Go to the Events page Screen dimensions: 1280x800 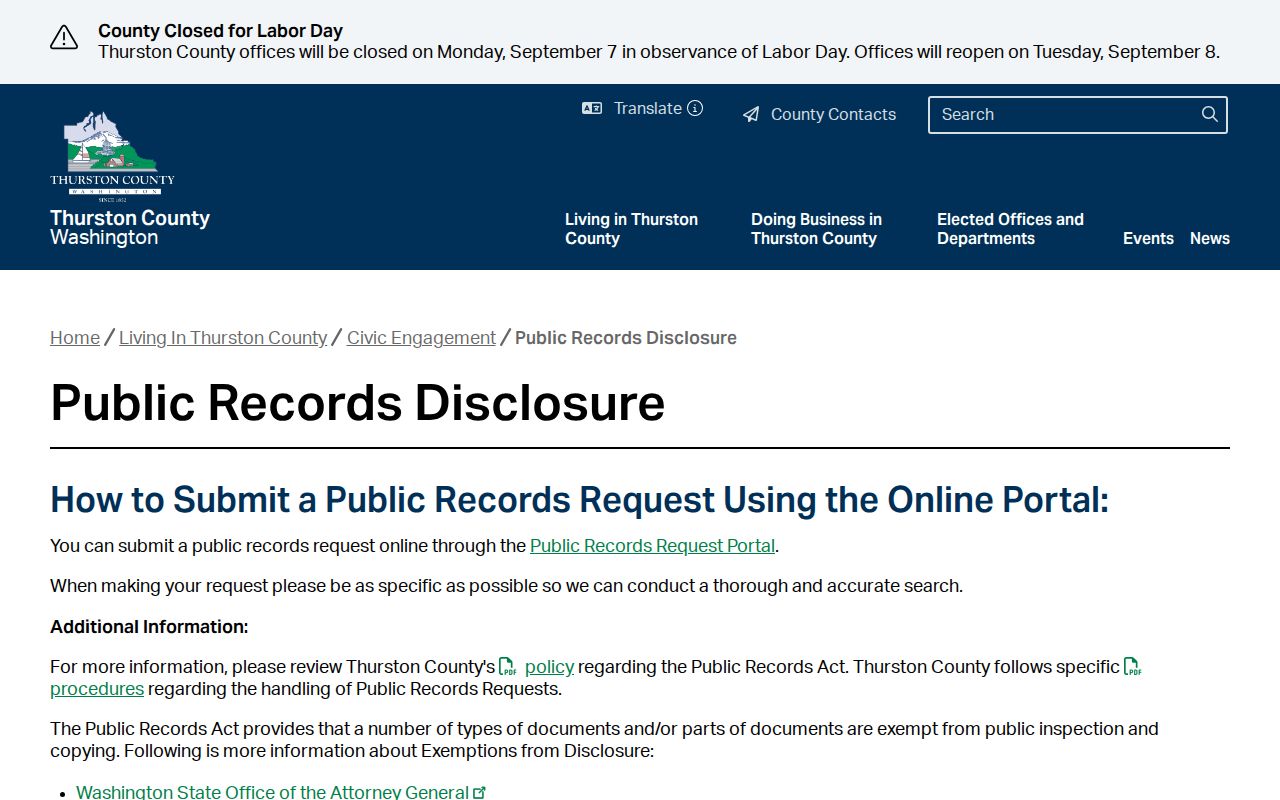tap(1148, 238)
